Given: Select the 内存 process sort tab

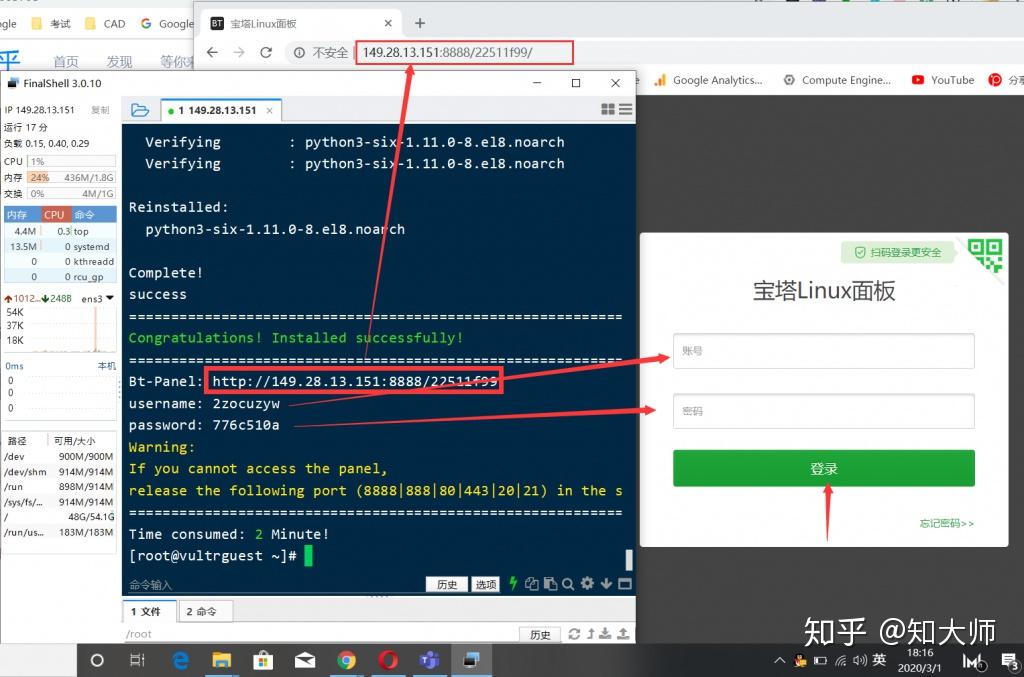Looking at the screenshot, I should coord(23,214).
